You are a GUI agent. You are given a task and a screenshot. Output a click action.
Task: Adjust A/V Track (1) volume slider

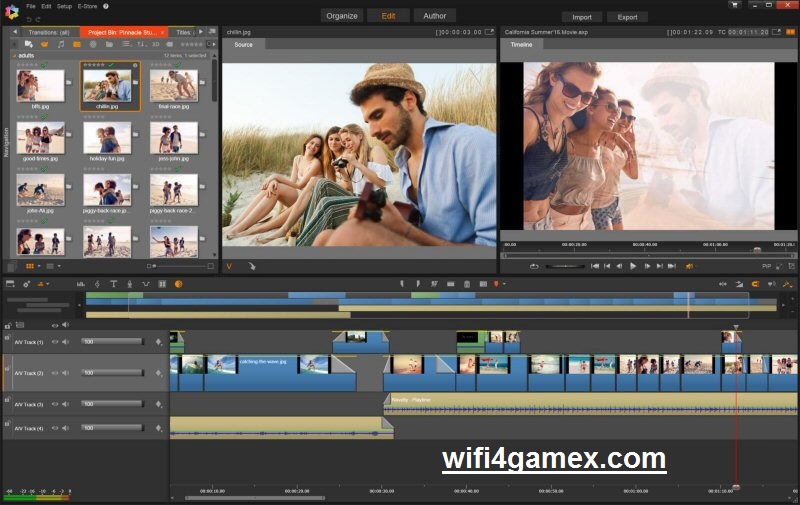coord(112,341)
